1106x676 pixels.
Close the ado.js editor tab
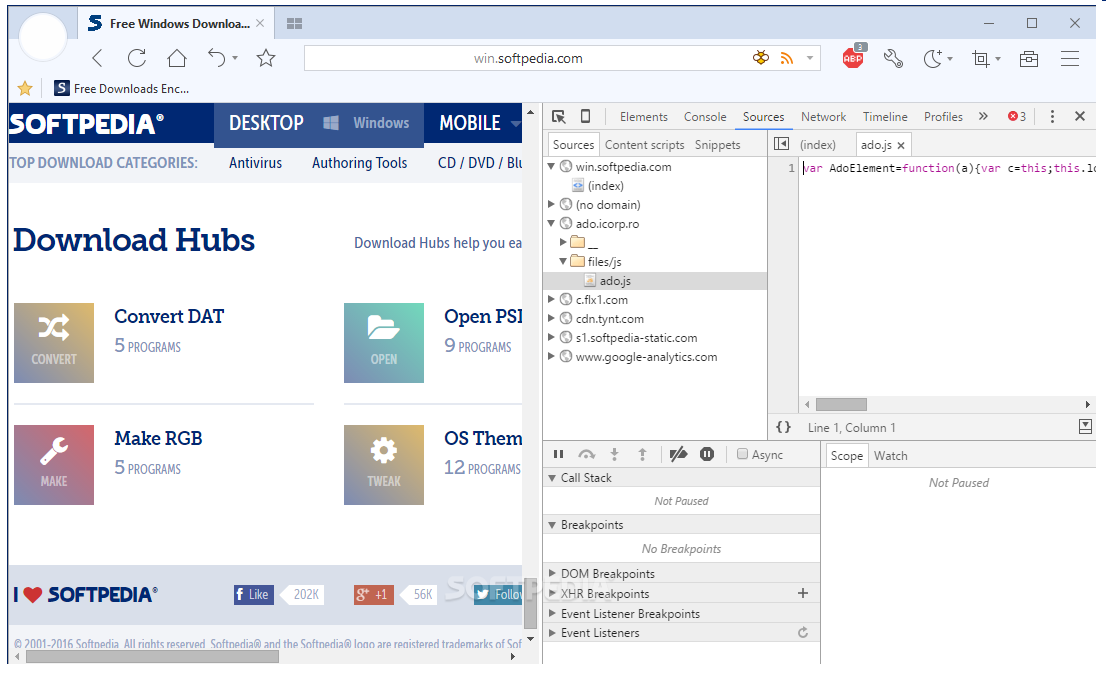(901, 145)
